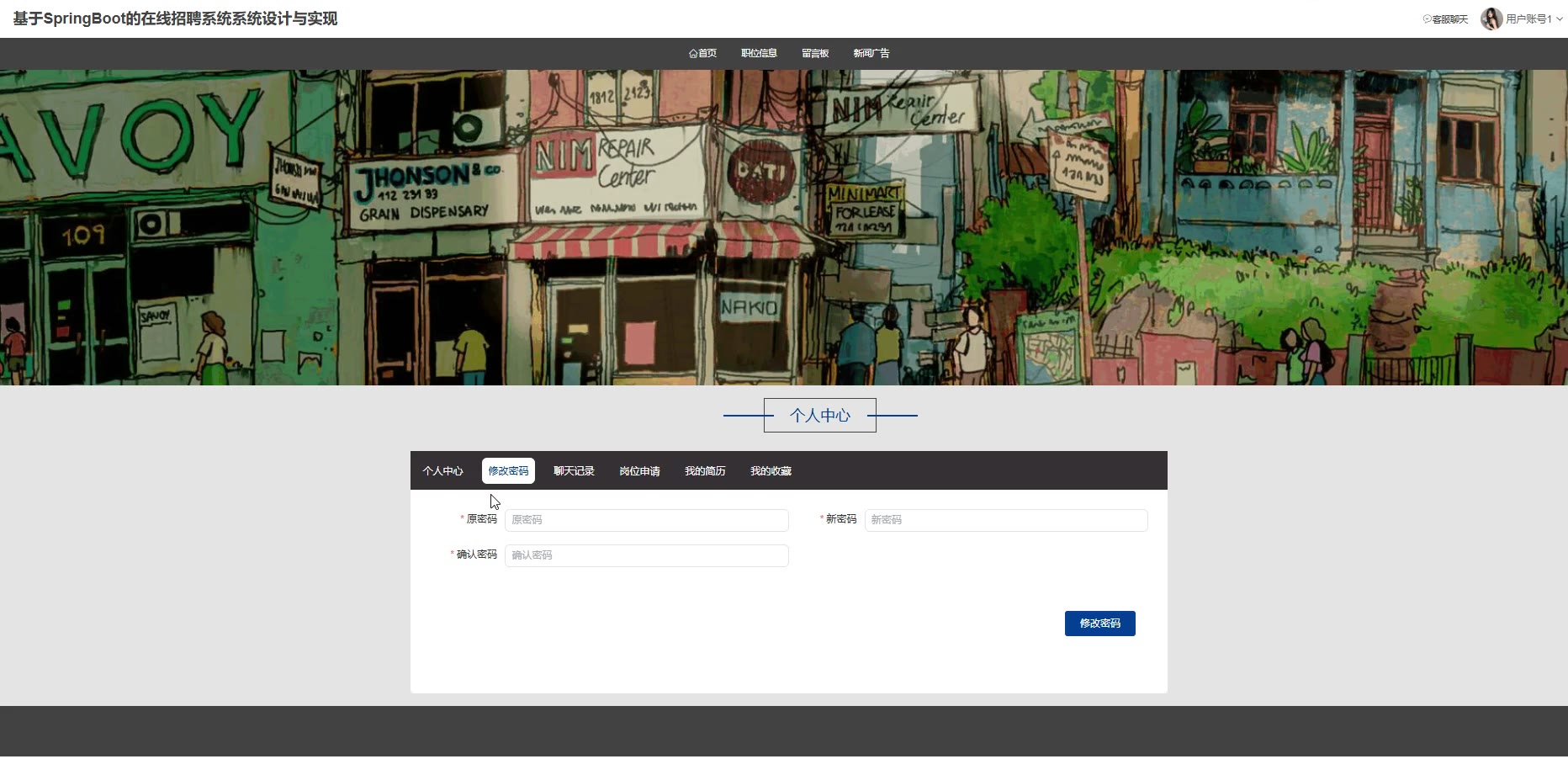Open the customer service chat icon
Viewport: 1568px width, 759px height.
[x=1427, y=19]
